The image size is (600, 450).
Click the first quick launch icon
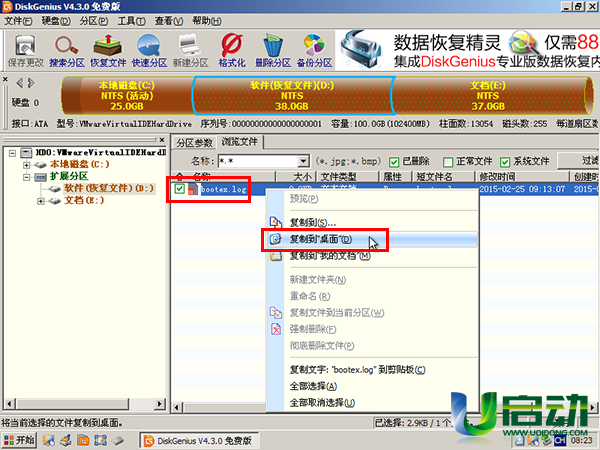click(x=48, y=440)
